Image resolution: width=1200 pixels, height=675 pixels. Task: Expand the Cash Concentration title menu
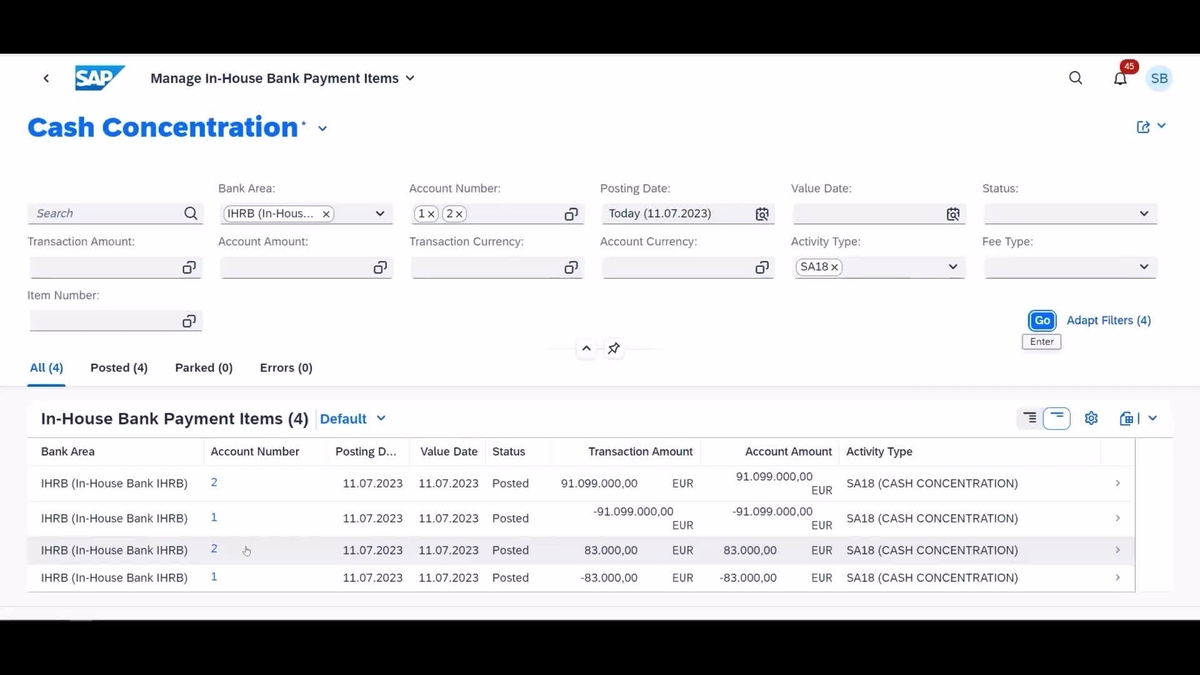click(322, 129)
